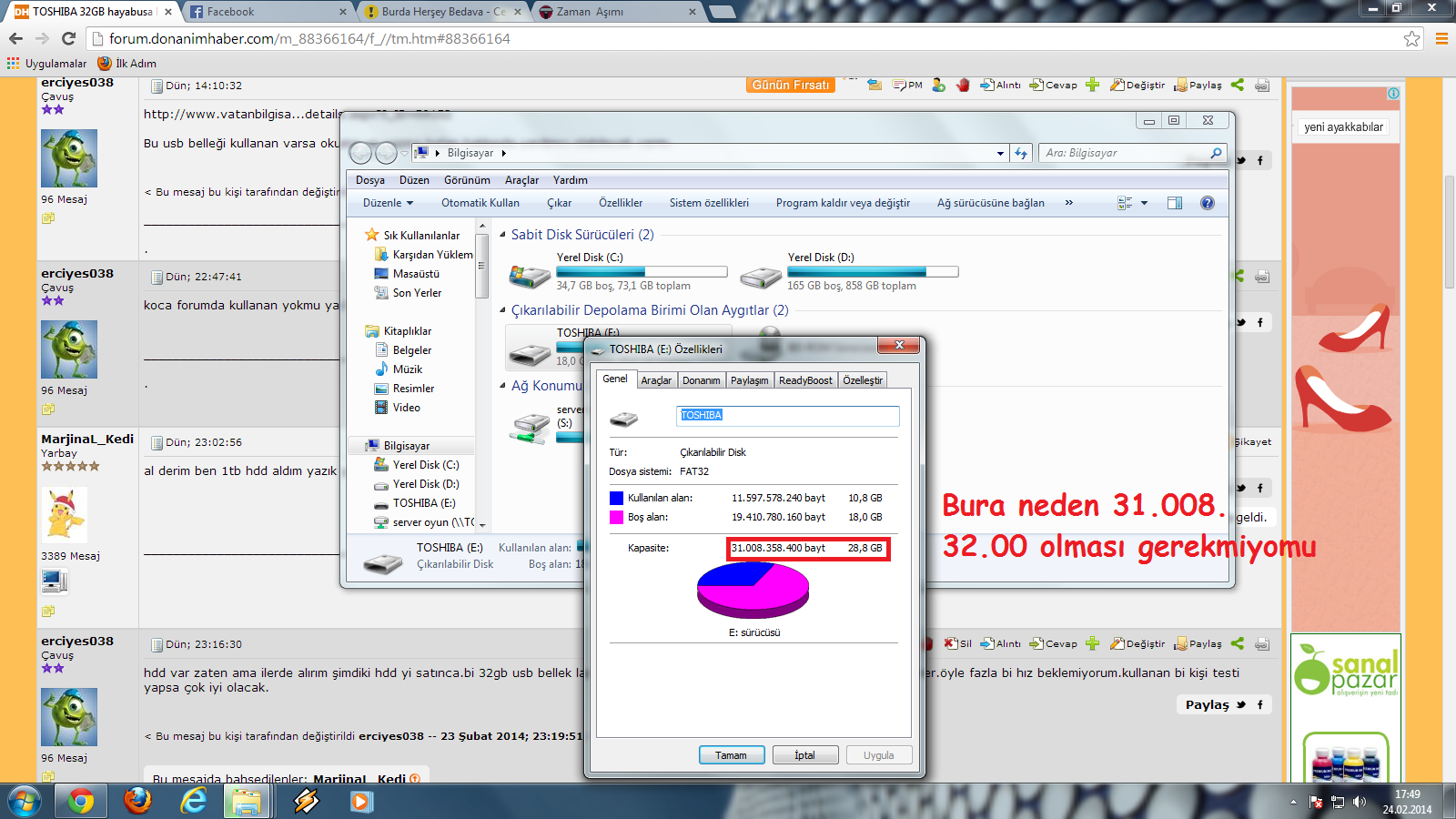The width and height of the screenshot is (1456, 819).
Task: Open Chrome menu hamburger icon
Action: [1441, 38]
